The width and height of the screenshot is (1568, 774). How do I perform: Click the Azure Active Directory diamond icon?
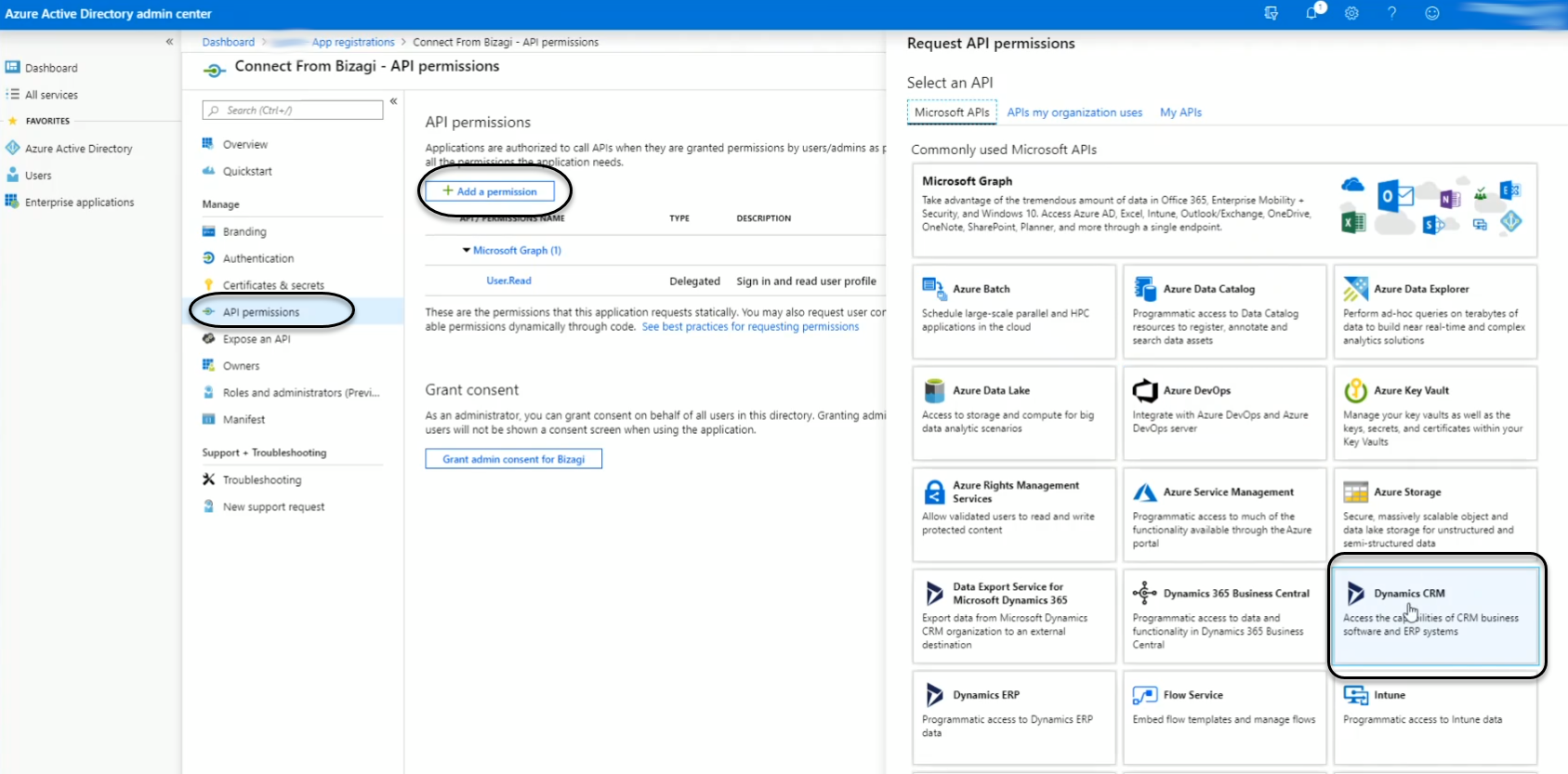12,148
